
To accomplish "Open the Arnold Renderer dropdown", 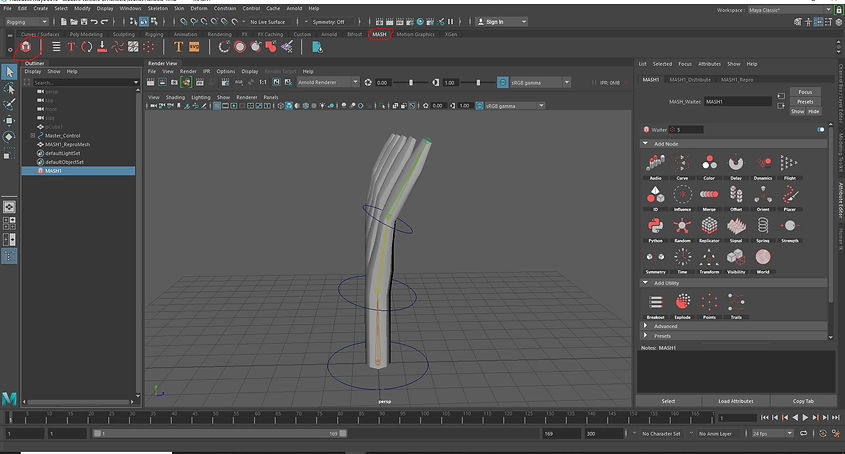I will pyautogui.click(x=328, y=82).
